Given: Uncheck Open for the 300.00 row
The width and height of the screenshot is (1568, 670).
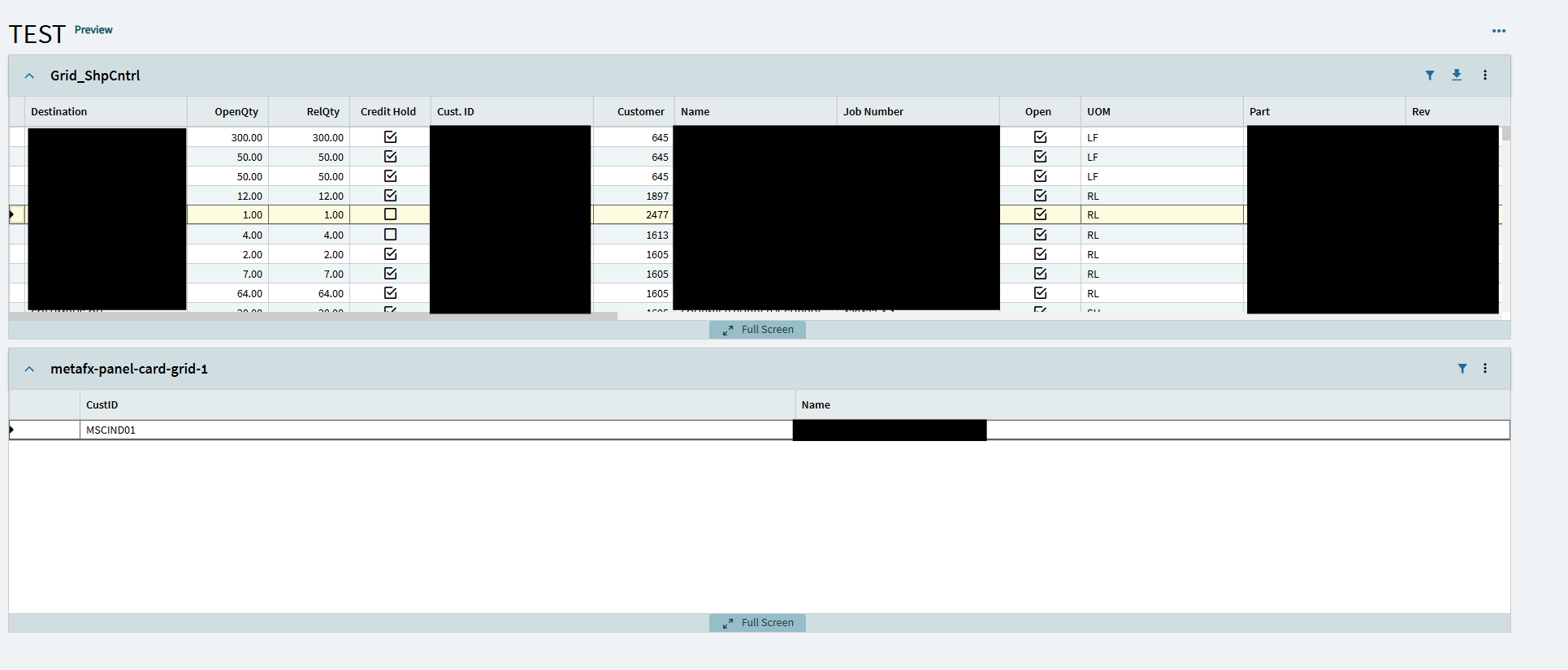Looking at the screenshot, I should click(x=1041, y=137).
